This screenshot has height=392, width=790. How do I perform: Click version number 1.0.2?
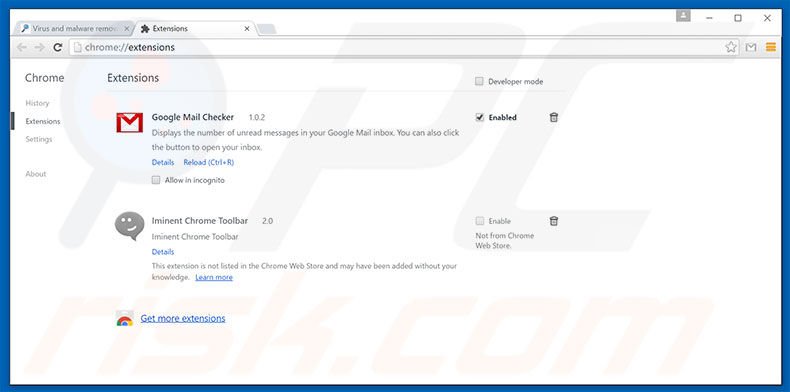(x=256, y=117)
